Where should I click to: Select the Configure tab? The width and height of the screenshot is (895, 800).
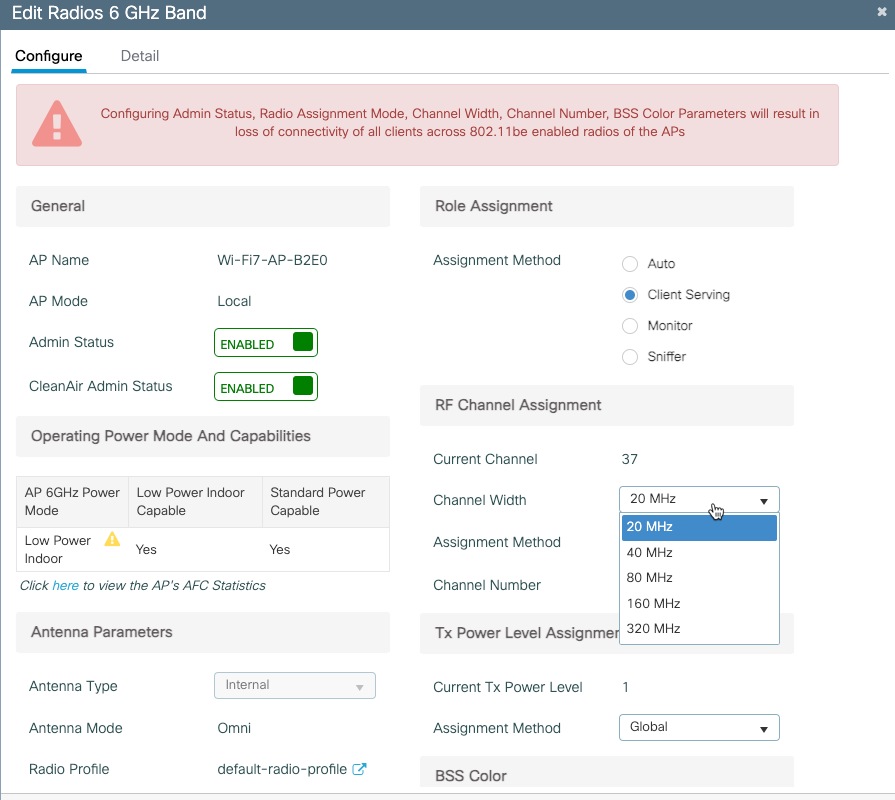point(48,56)
